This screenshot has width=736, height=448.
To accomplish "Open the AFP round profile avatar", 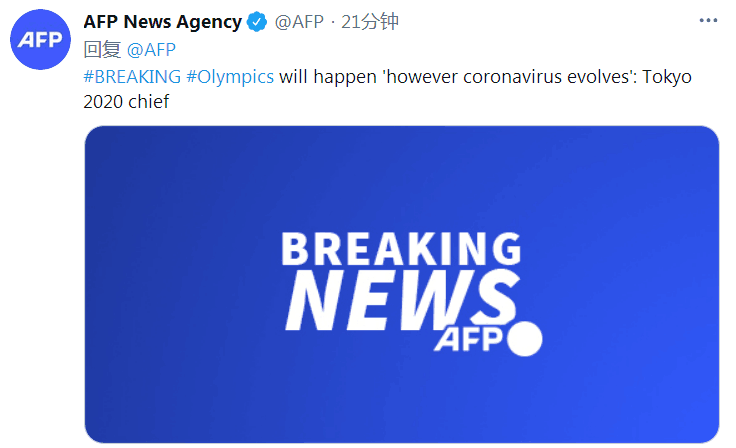I will tap(39, 40).
